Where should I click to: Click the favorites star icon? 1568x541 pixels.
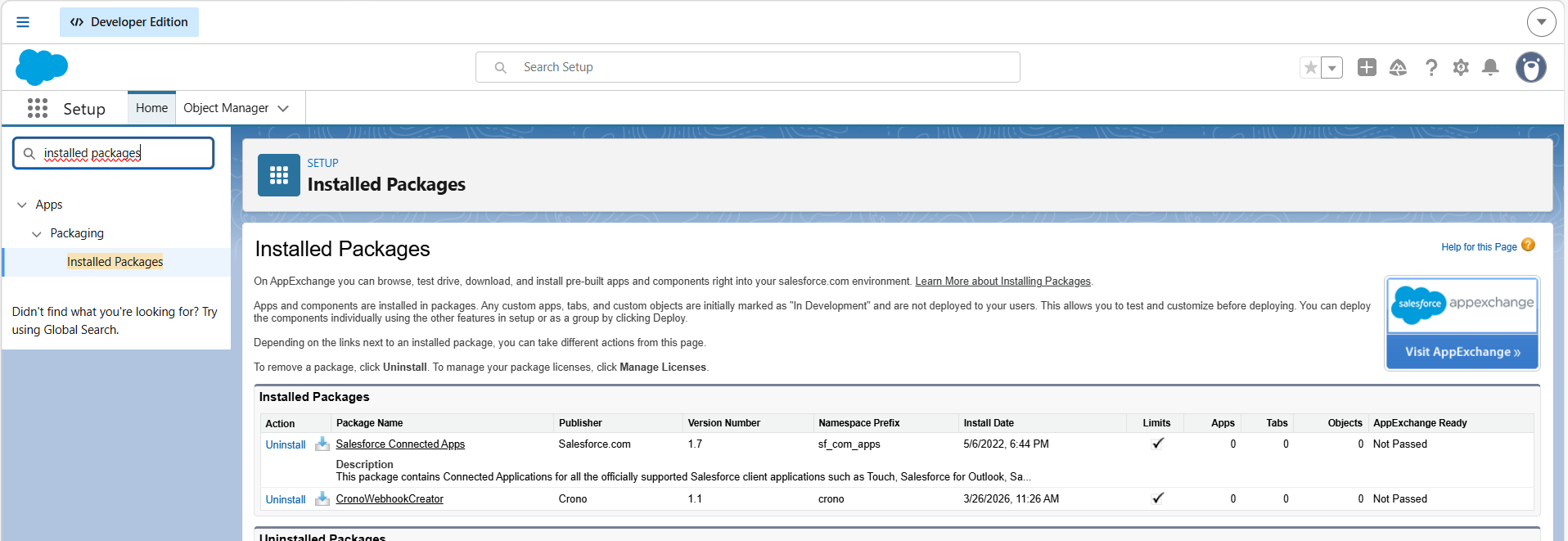pyautogui.click(x=1311, y=67)
